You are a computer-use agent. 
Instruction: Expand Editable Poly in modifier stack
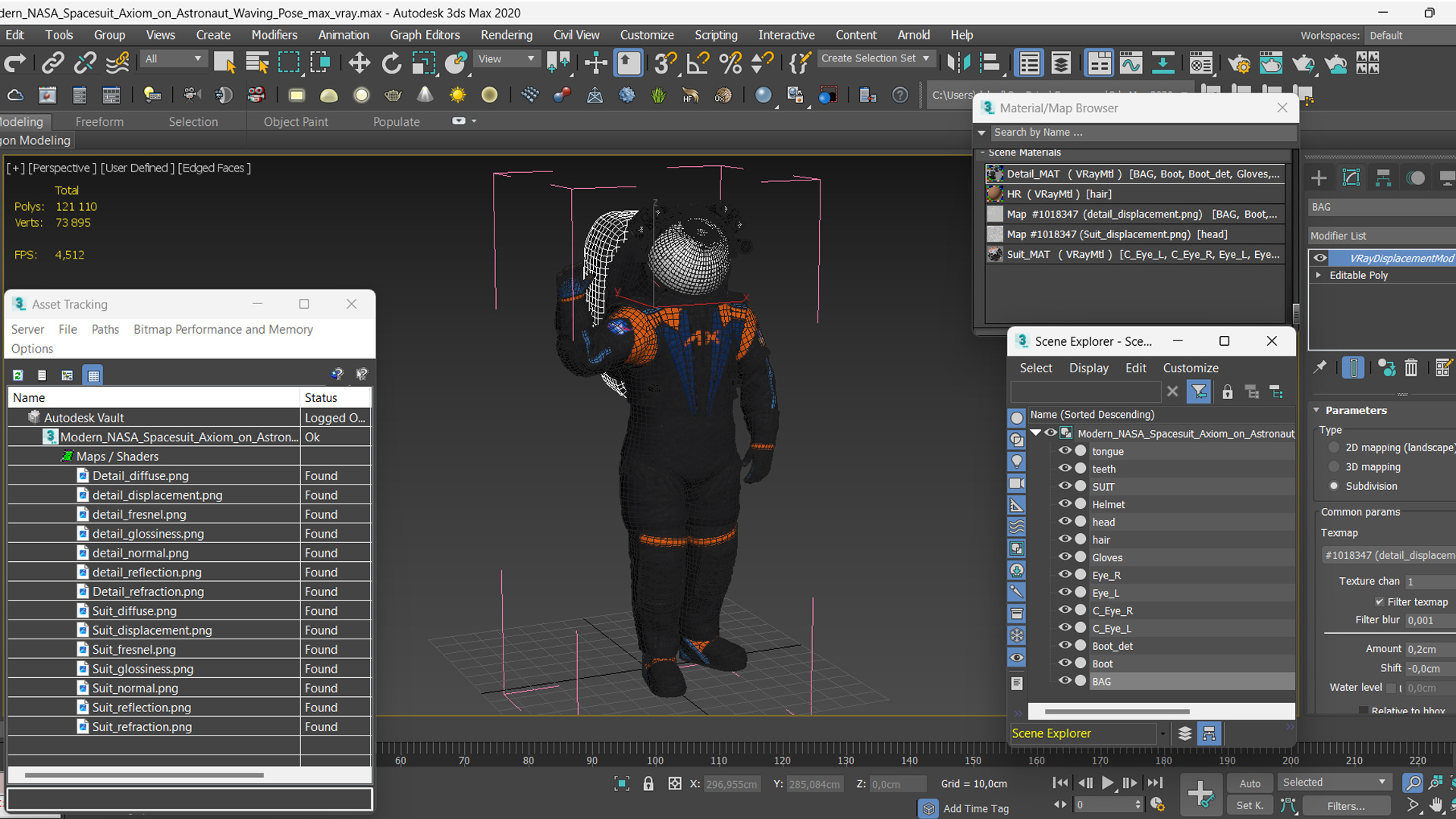[1319, 275]
